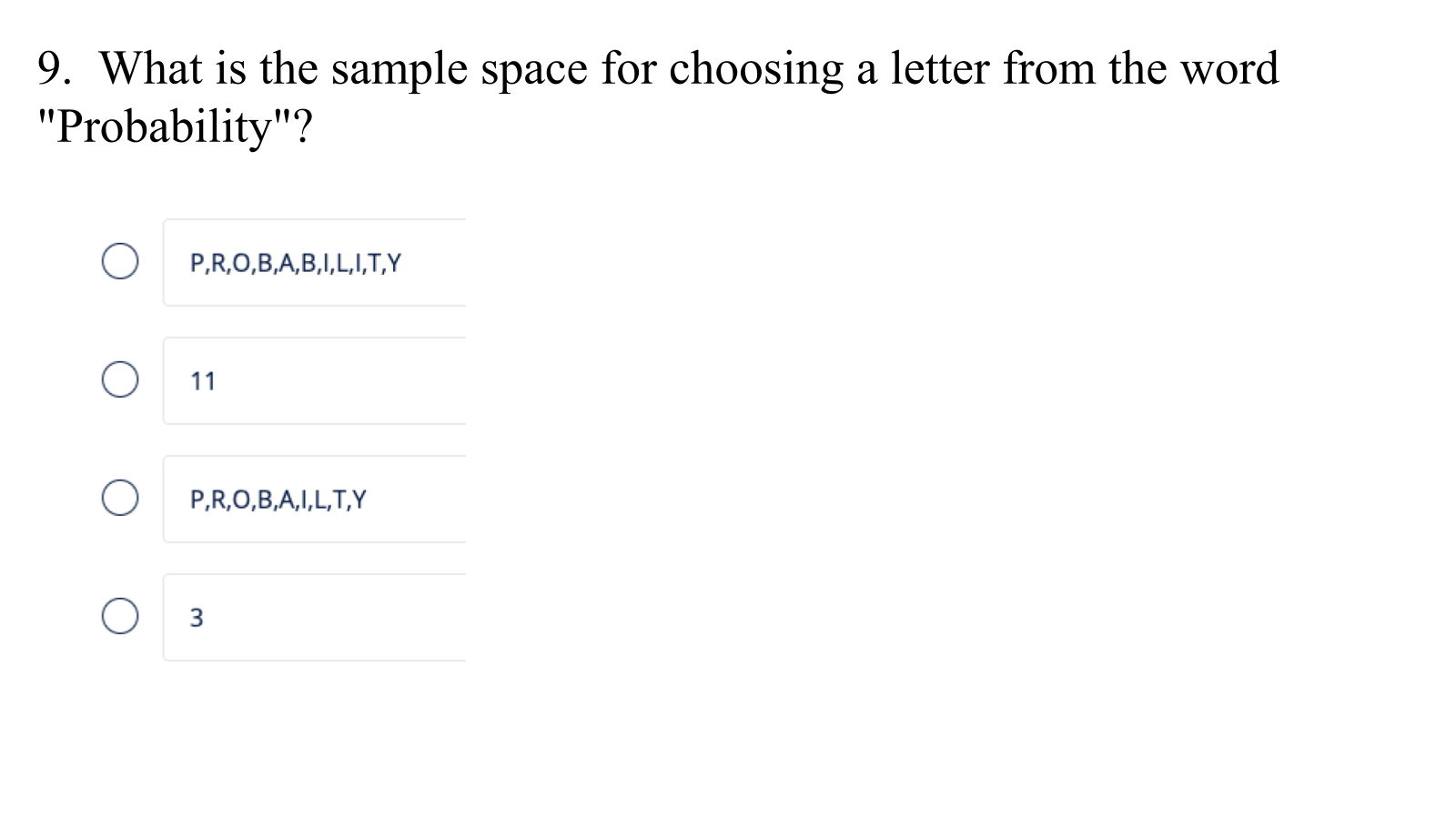The image size is (1456, 819).
Task: Click the word "What" in the question
Action: click(x=150, y=69)
